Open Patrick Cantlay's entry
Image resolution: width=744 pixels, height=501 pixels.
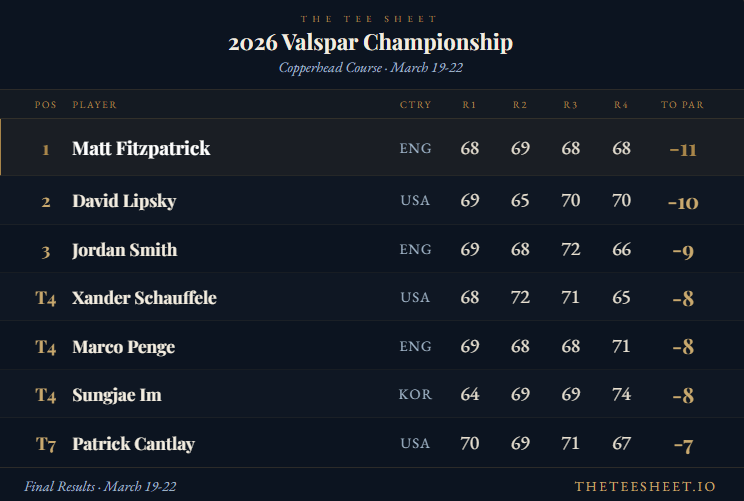(x=133, y=444)
